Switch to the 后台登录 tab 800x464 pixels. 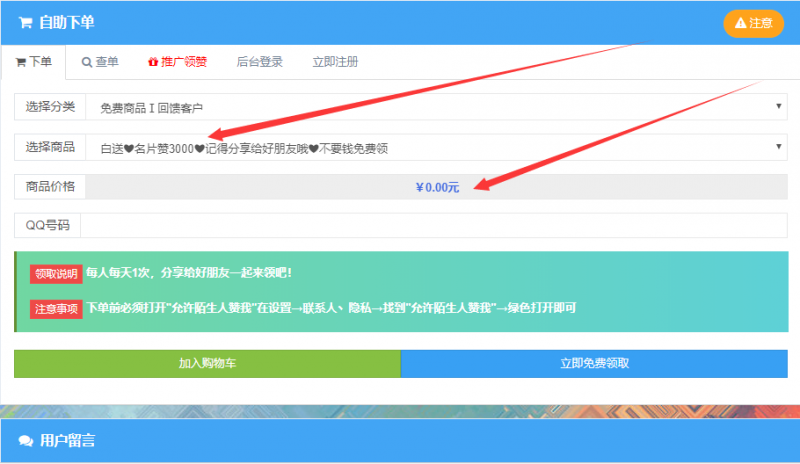coord(259,62)
